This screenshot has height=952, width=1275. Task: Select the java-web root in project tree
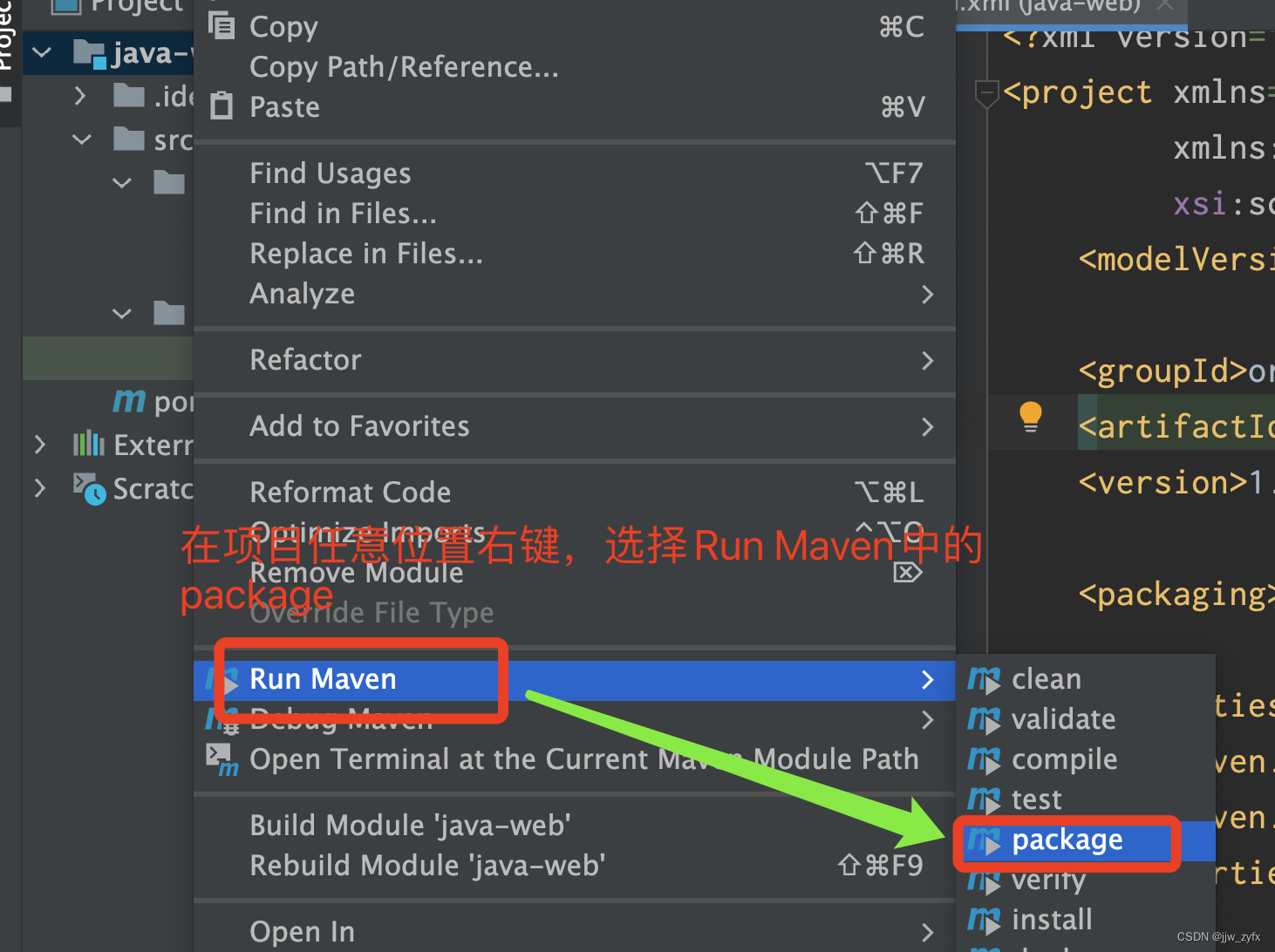[108, 53]
